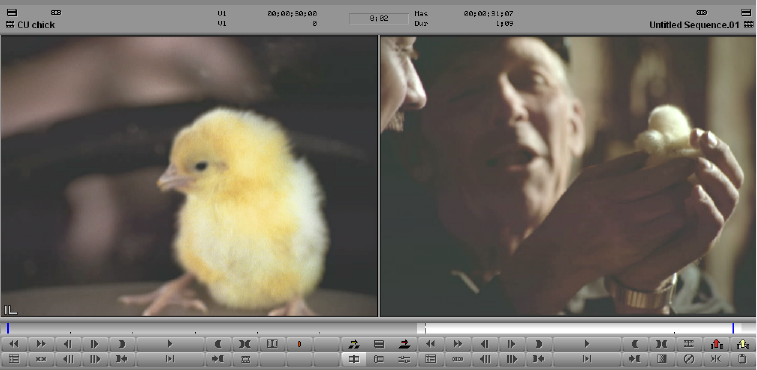757x370 pixels.
Task: Open the Untitled Sequence.01 name menu
Action: coord(694,25)
